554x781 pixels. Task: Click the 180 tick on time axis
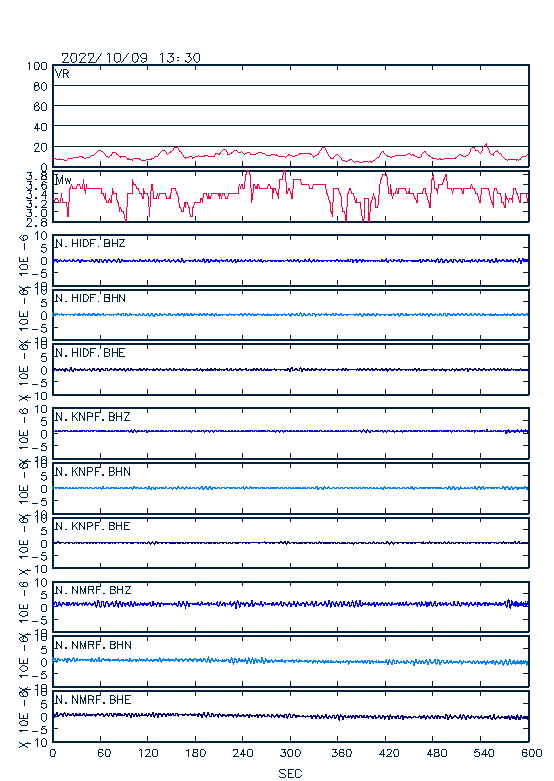click(x=195, y=753)
